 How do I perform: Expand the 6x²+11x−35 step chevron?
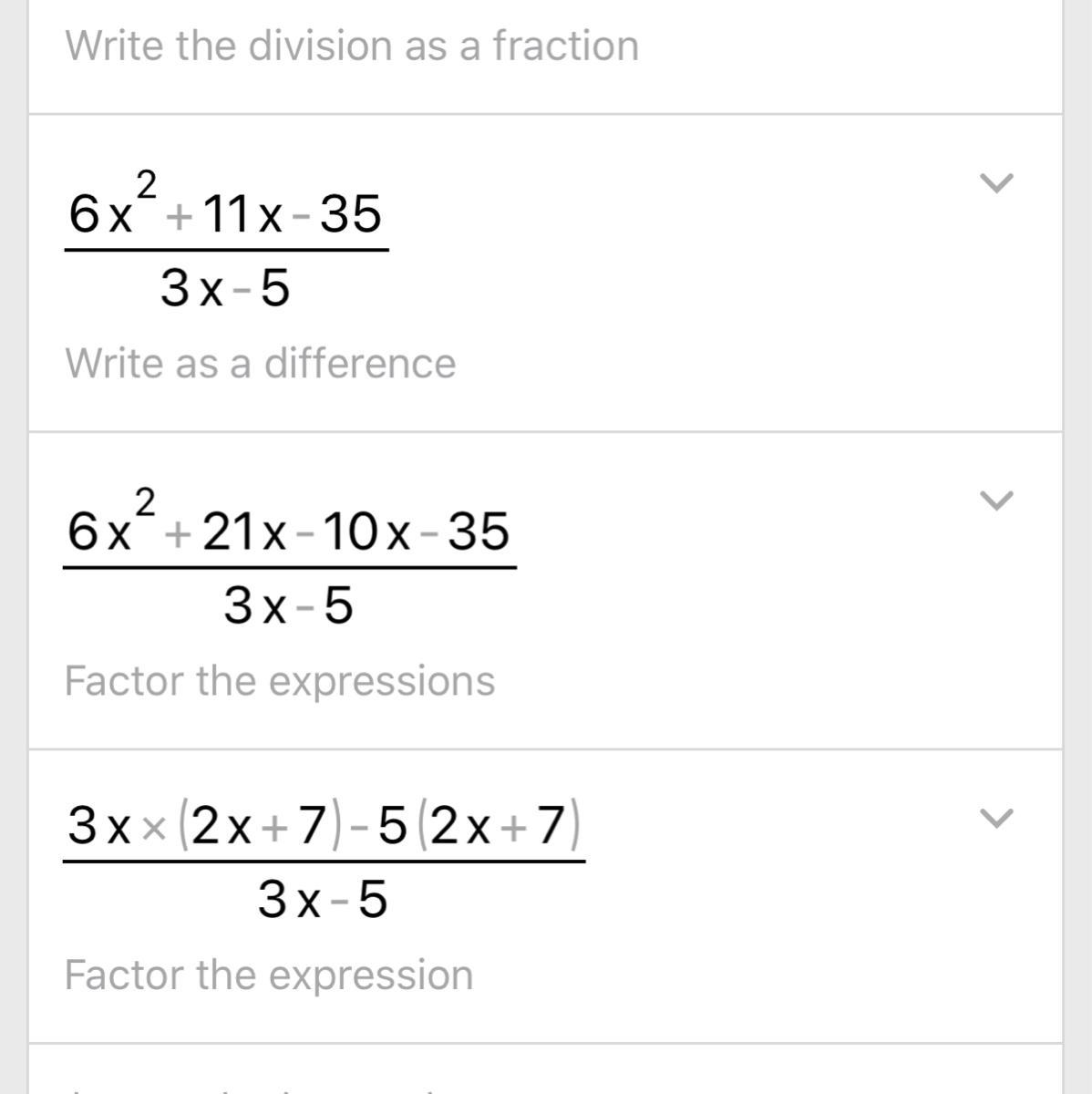[996, 183]
